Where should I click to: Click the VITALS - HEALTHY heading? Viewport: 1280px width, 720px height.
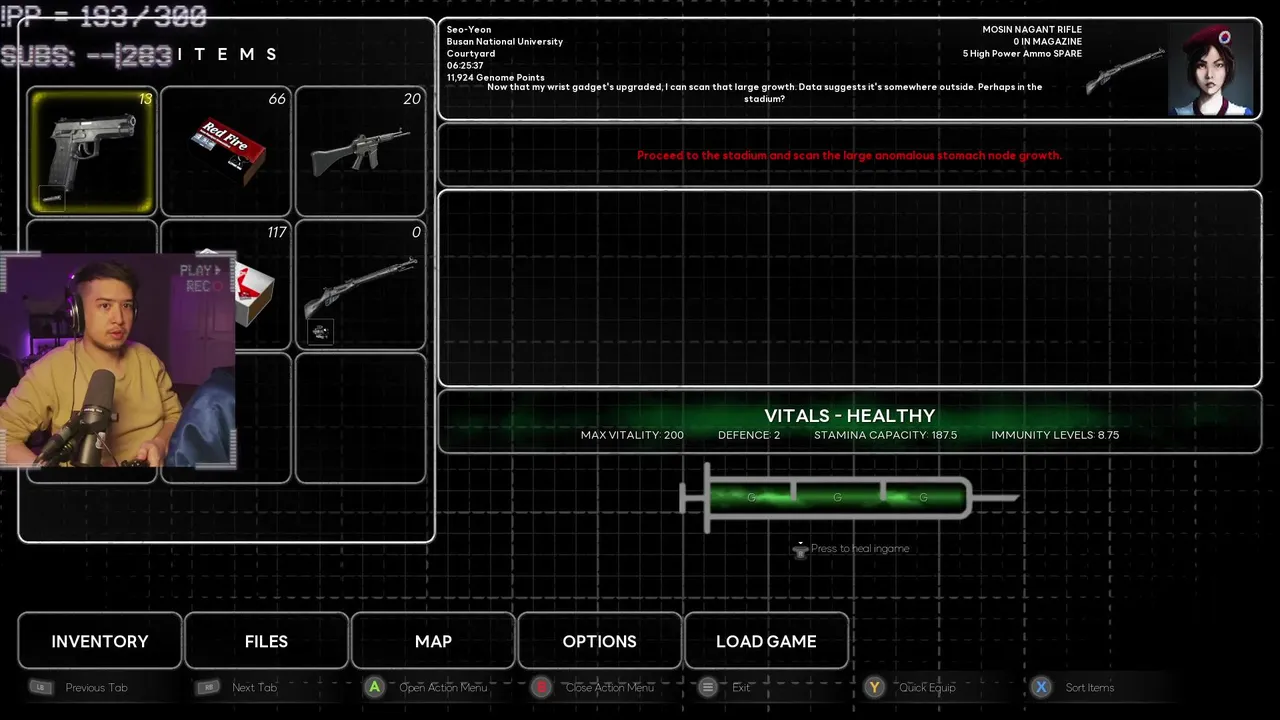pyautogui.click(x=850, y=416)
